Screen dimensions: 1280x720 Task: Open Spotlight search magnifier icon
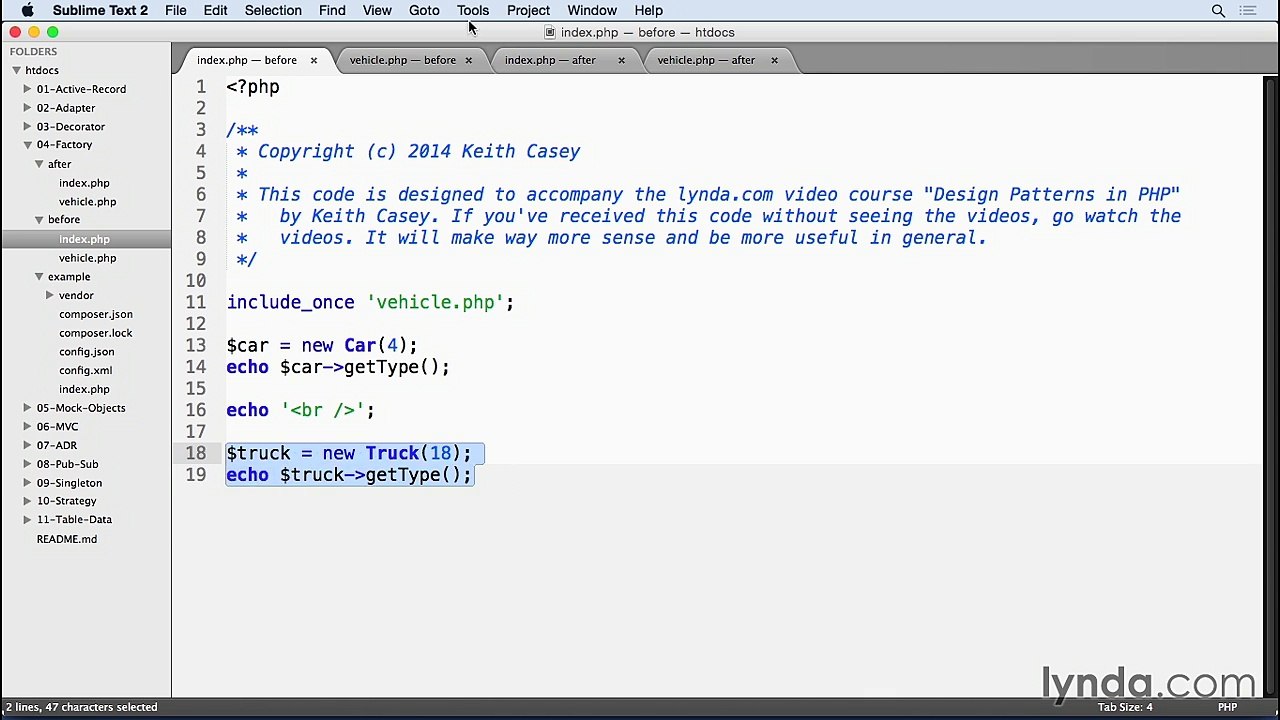point(1218,10)
